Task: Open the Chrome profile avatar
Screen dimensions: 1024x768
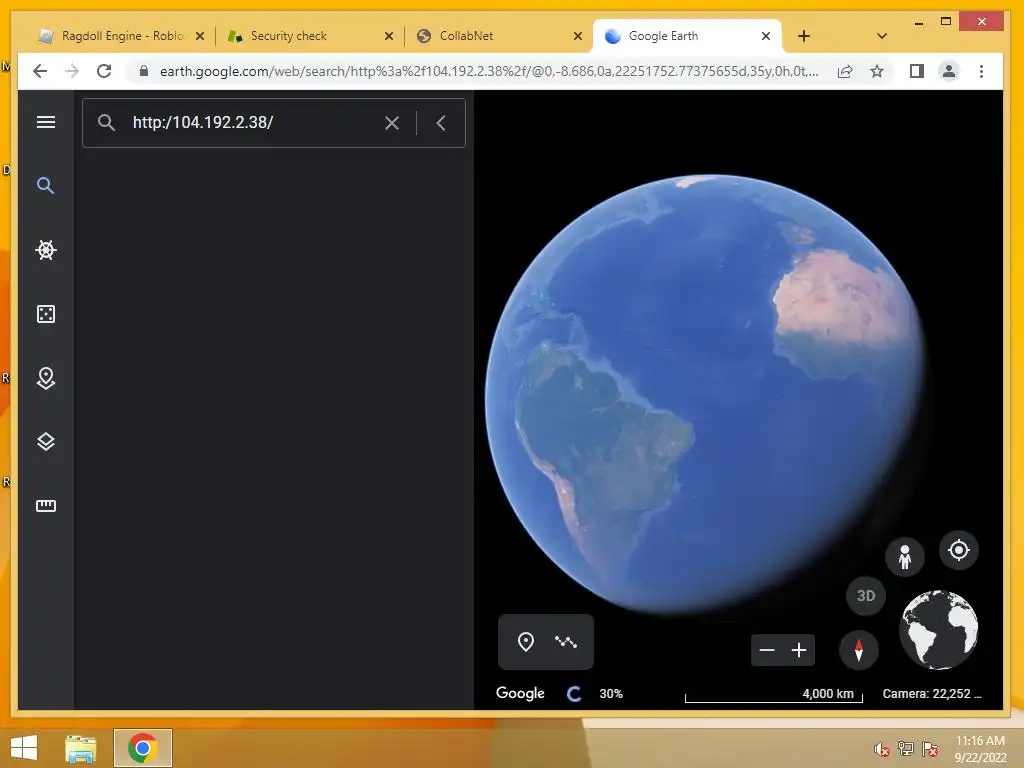Action: click(x=949, y=71)
